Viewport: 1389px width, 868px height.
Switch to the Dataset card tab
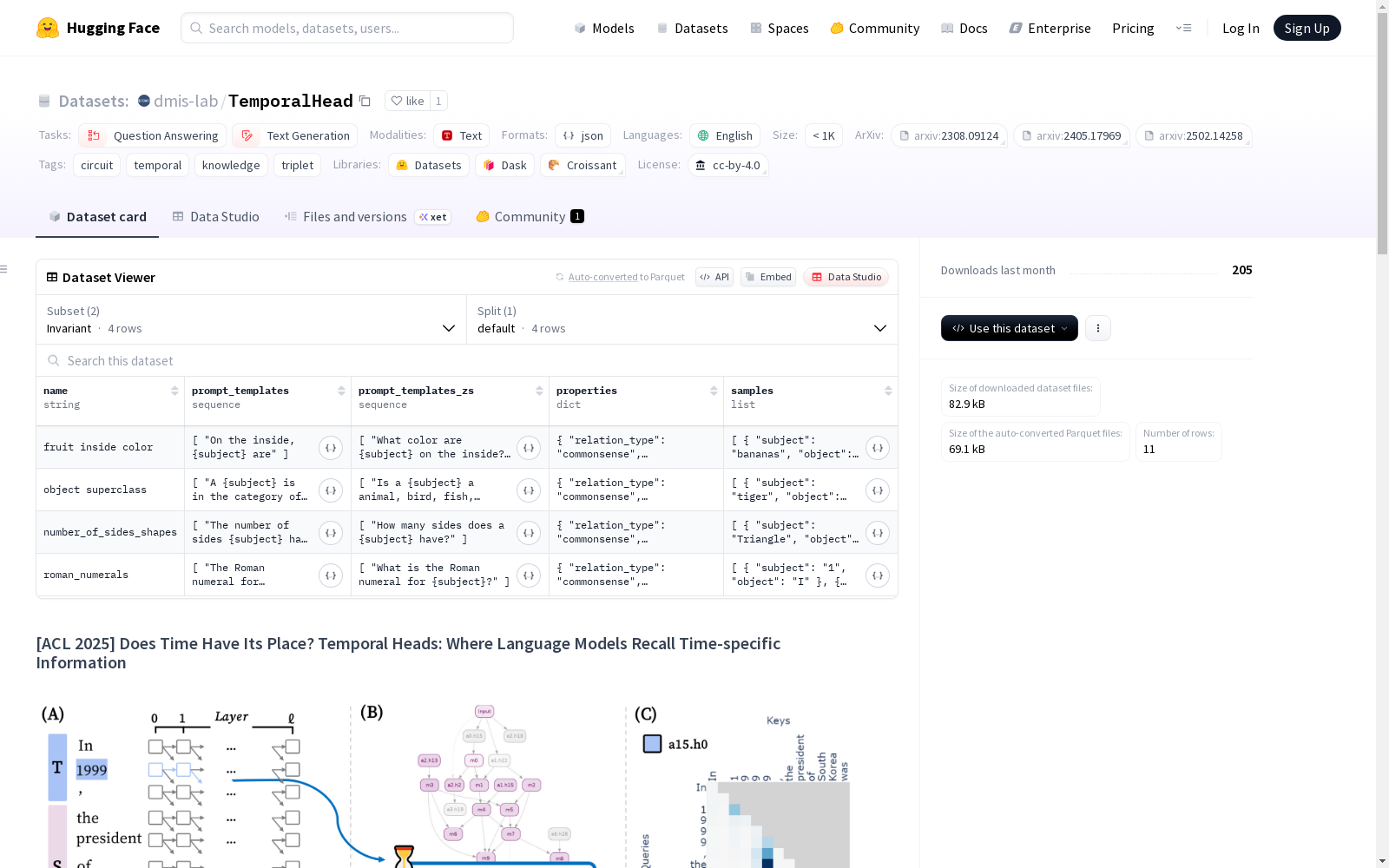point(97,217)
